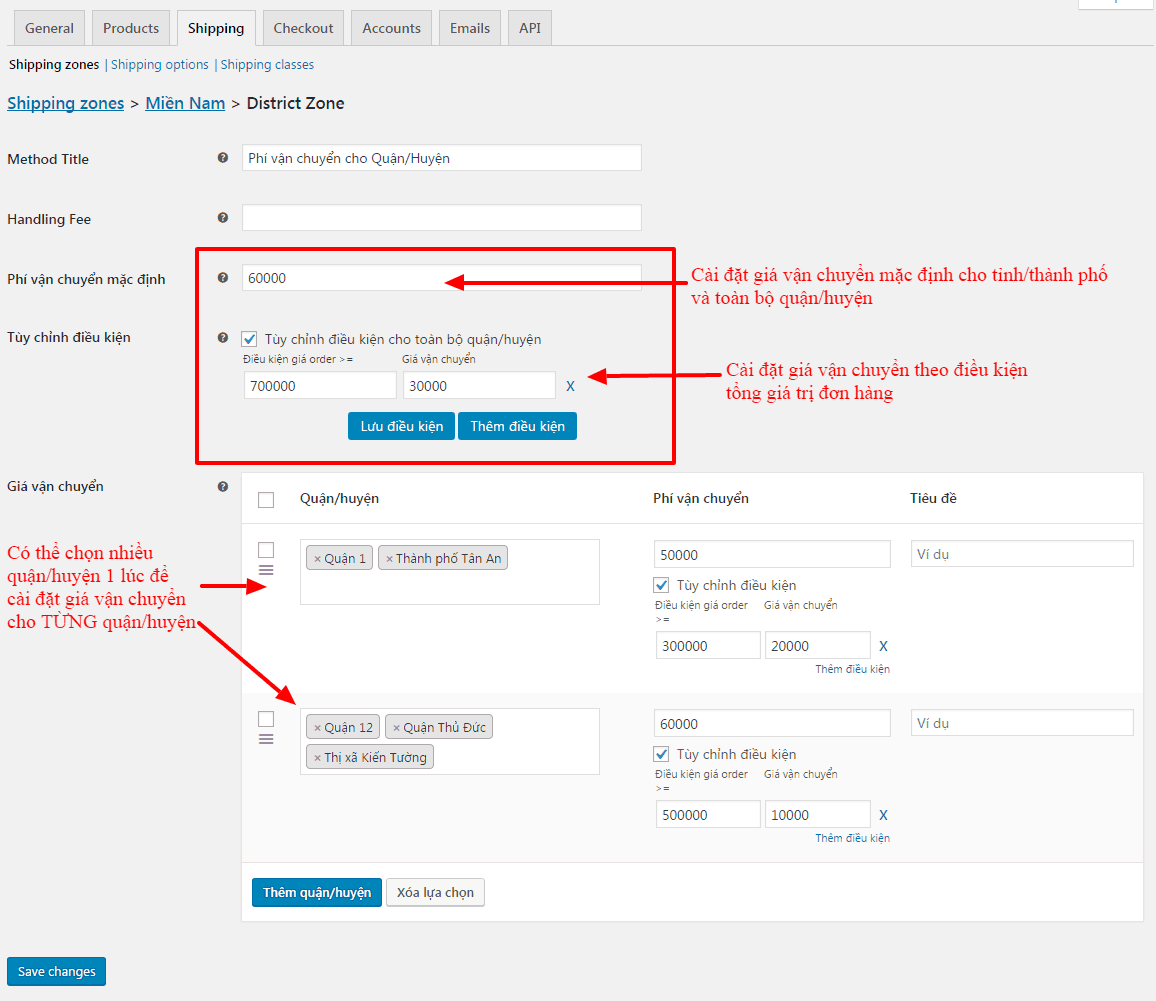Uncheck Tùy chỉnh điều kiện cho toàn bộ quận/huyện
This screenshot has width=1156, height=1001.
point(249,339)
